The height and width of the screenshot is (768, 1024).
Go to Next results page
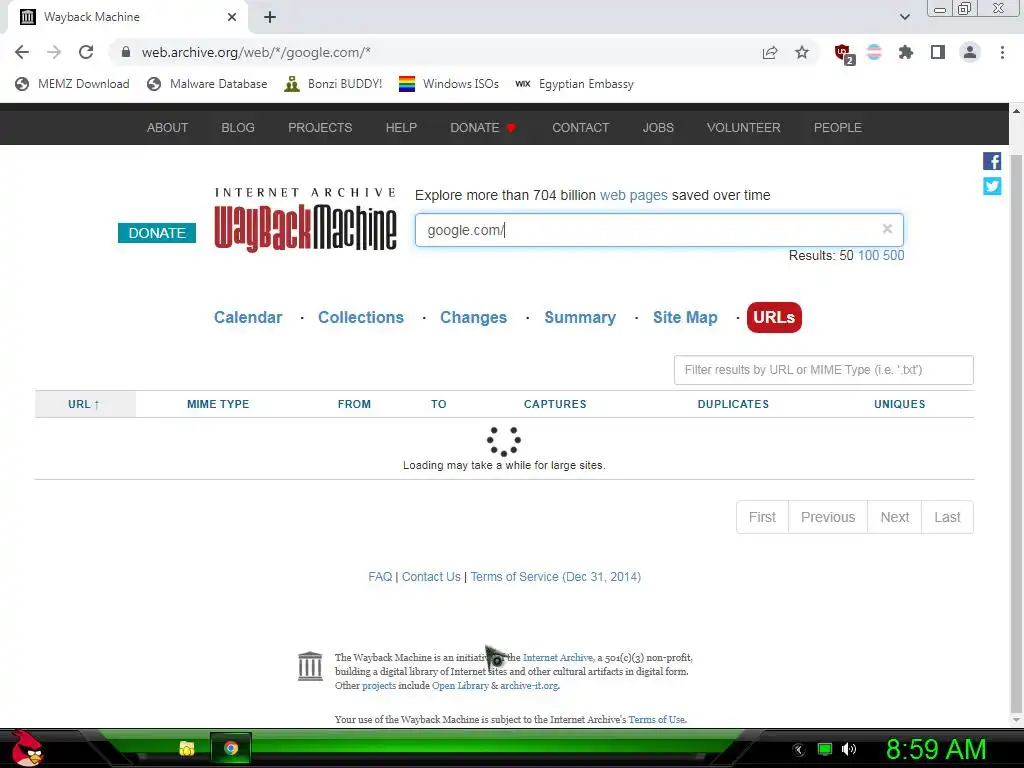pos(895,517)
